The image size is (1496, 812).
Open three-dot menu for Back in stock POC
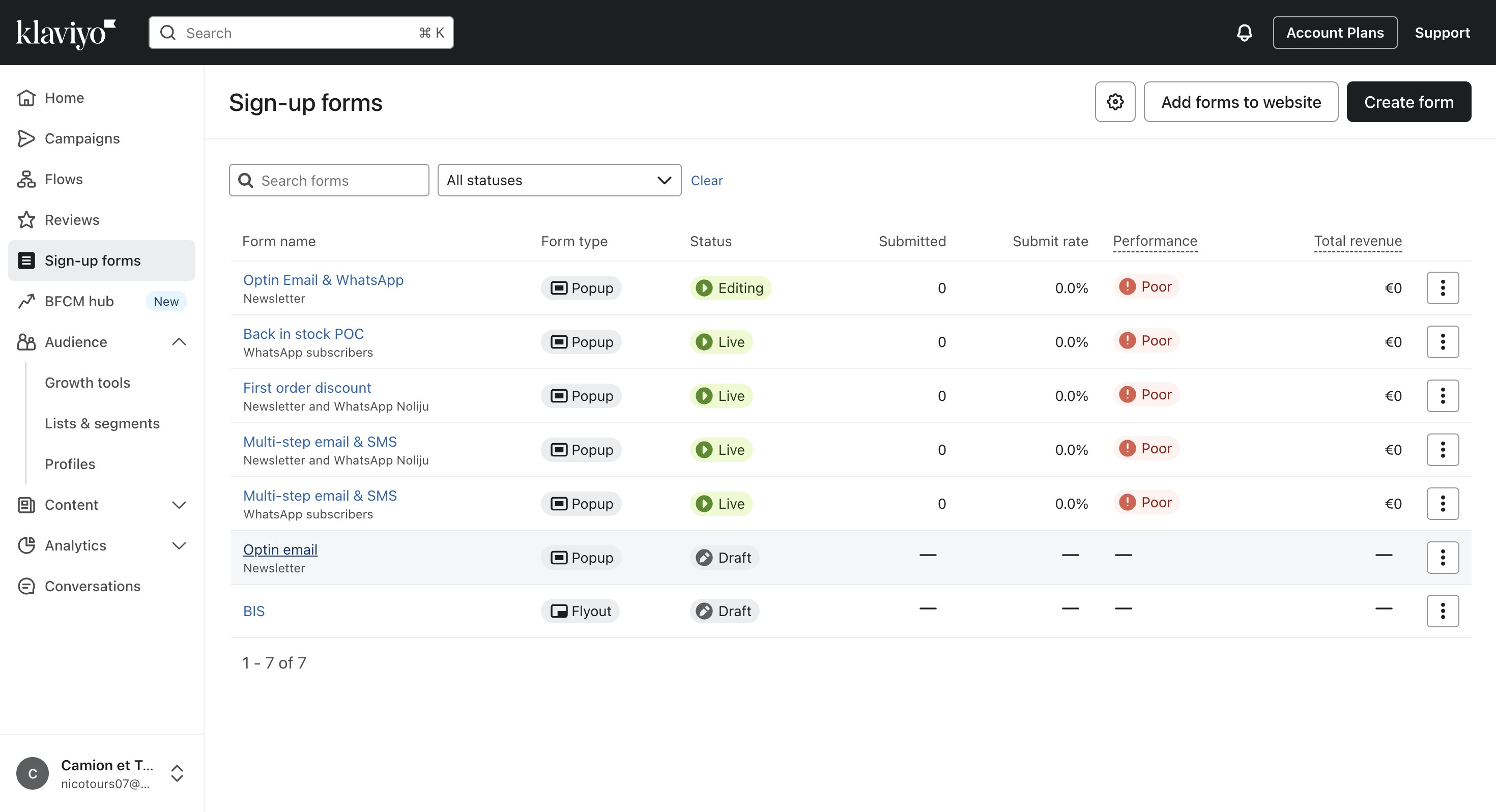[x=1442, y=341]
